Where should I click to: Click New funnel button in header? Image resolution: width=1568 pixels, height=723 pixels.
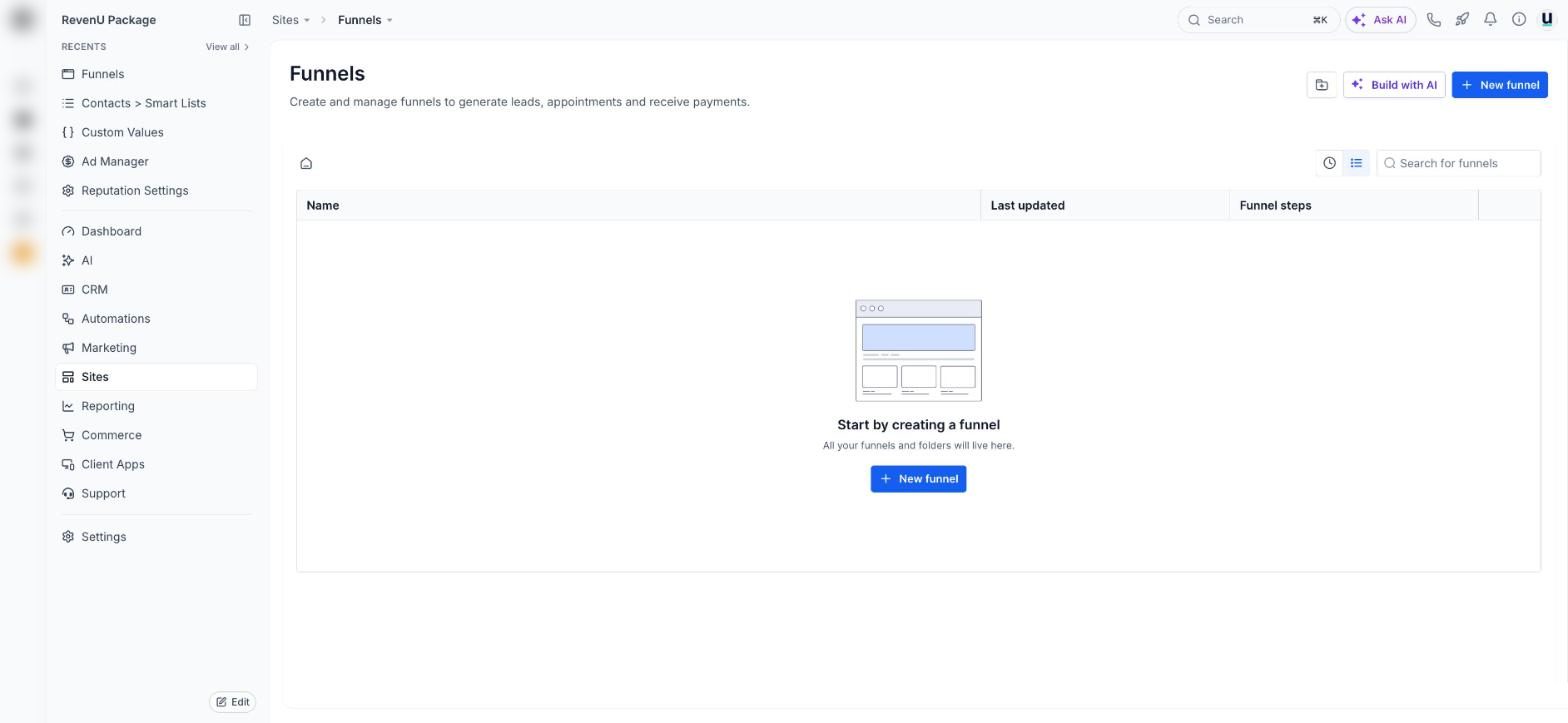(x=1500, y=85)
